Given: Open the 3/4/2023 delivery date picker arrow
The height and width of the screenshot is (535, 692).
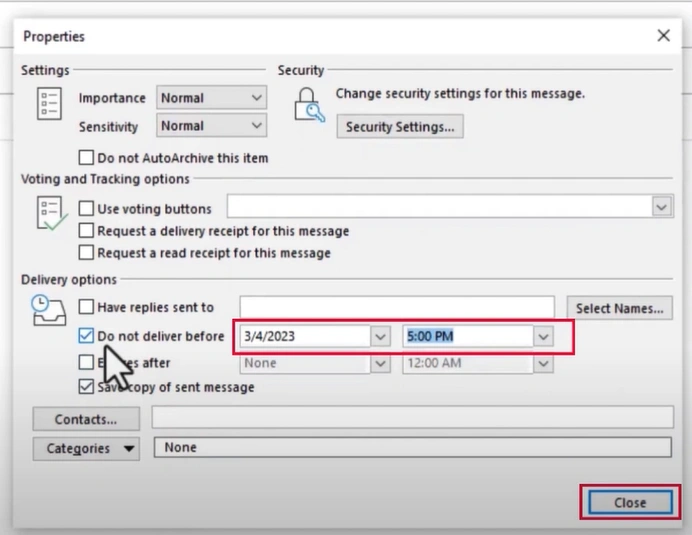Looking at the screenshot, I should (380, 337).
